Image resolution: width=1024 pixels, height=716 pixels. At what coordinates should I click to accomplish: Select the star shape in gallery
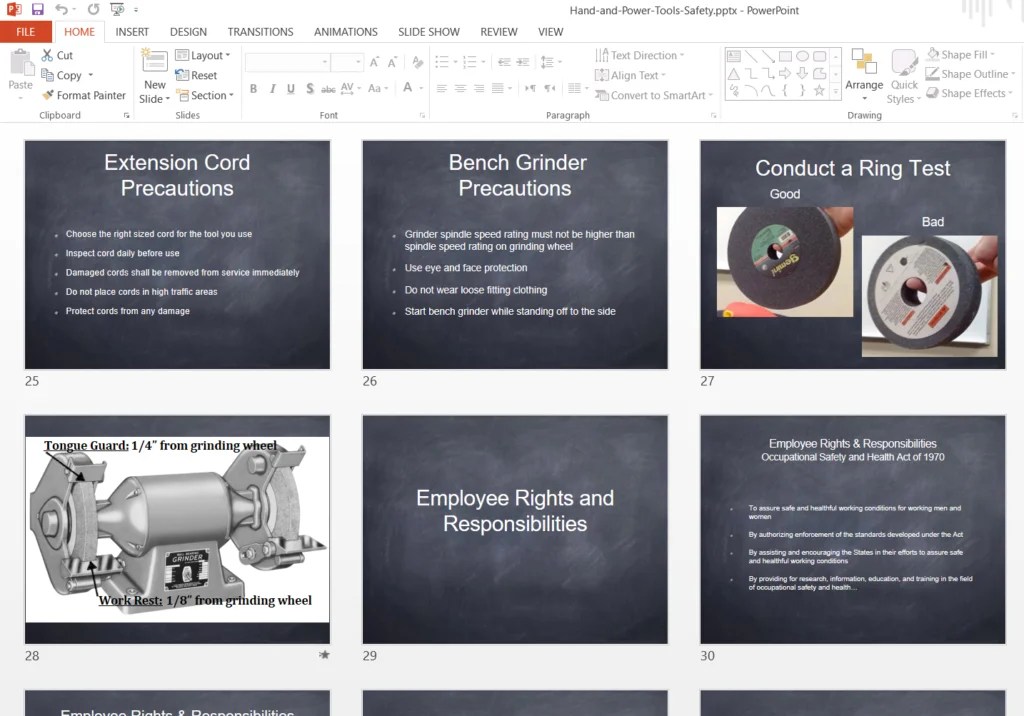819,91
